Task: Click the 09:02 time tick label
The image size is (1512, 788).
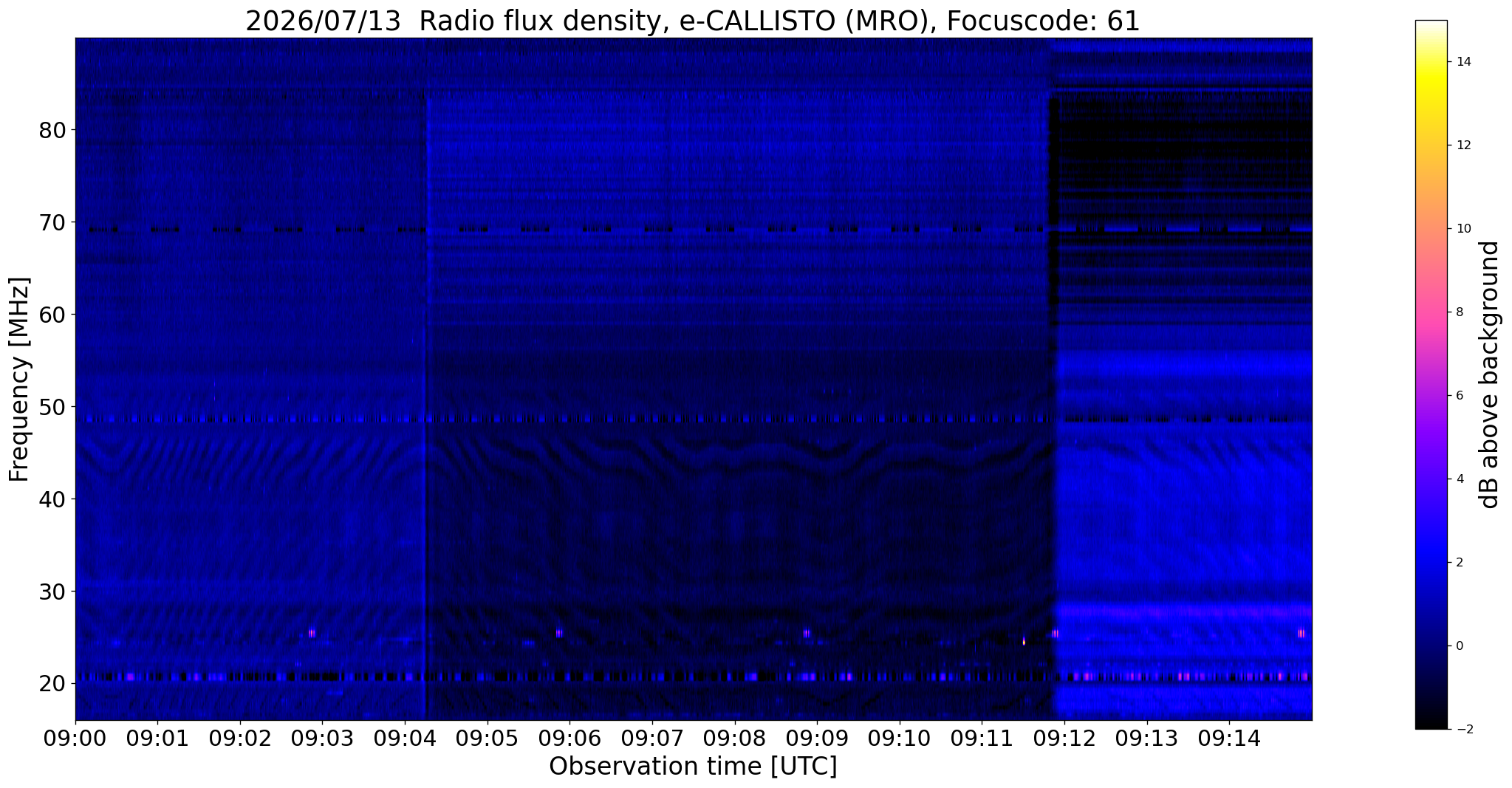Action: coord(240,738)
